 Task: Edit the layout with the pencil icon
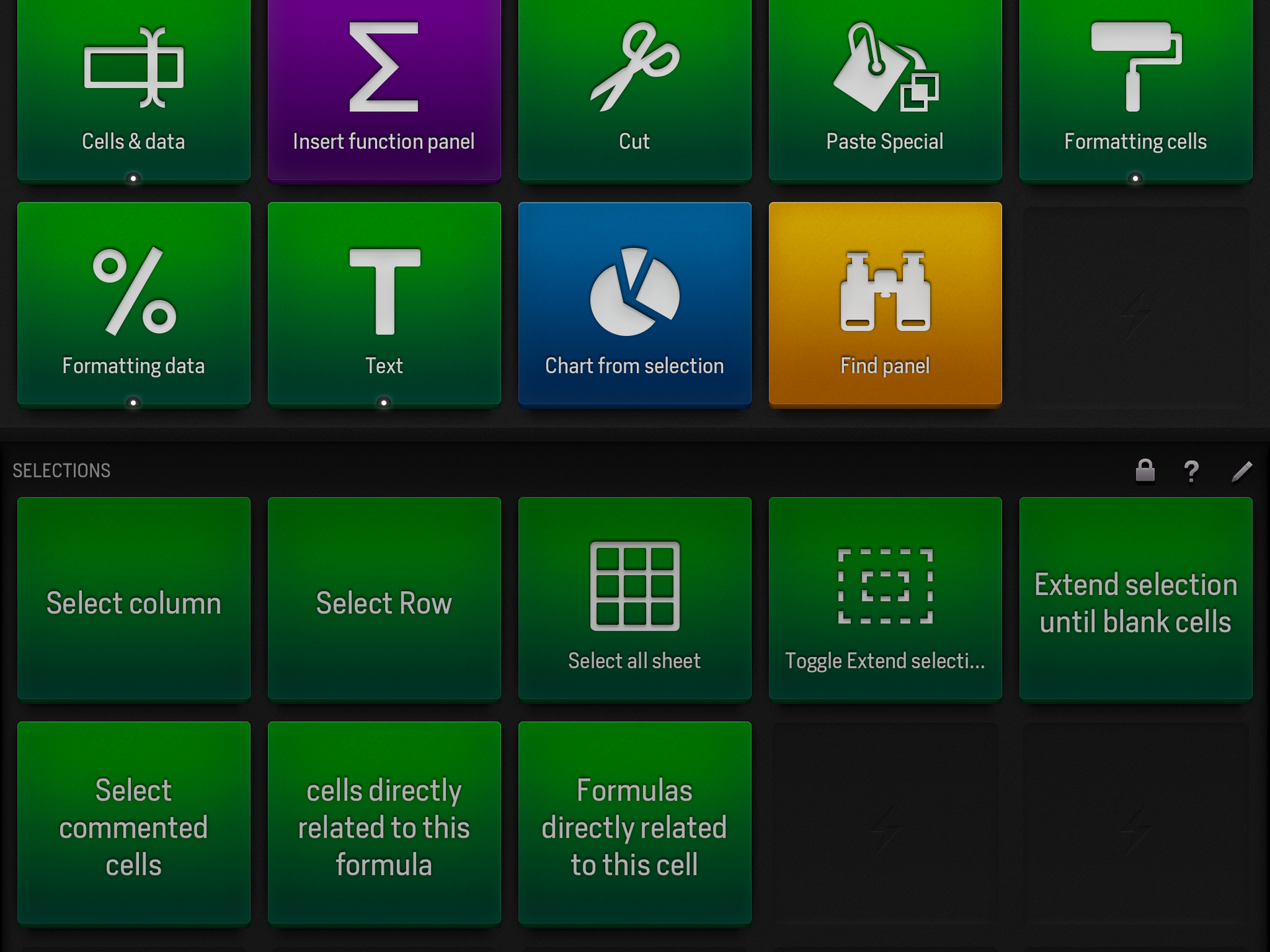point(1243,471)
